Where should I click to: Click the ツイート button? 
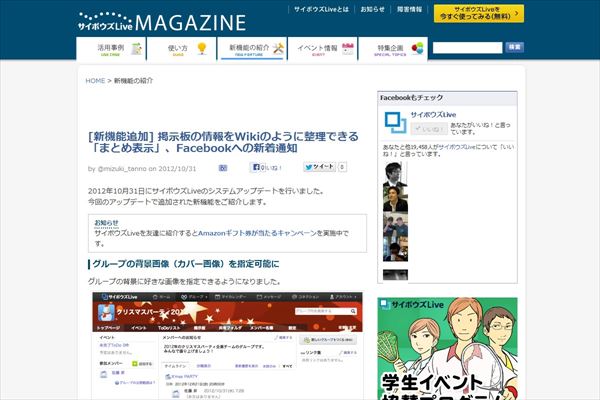point(320,167)
